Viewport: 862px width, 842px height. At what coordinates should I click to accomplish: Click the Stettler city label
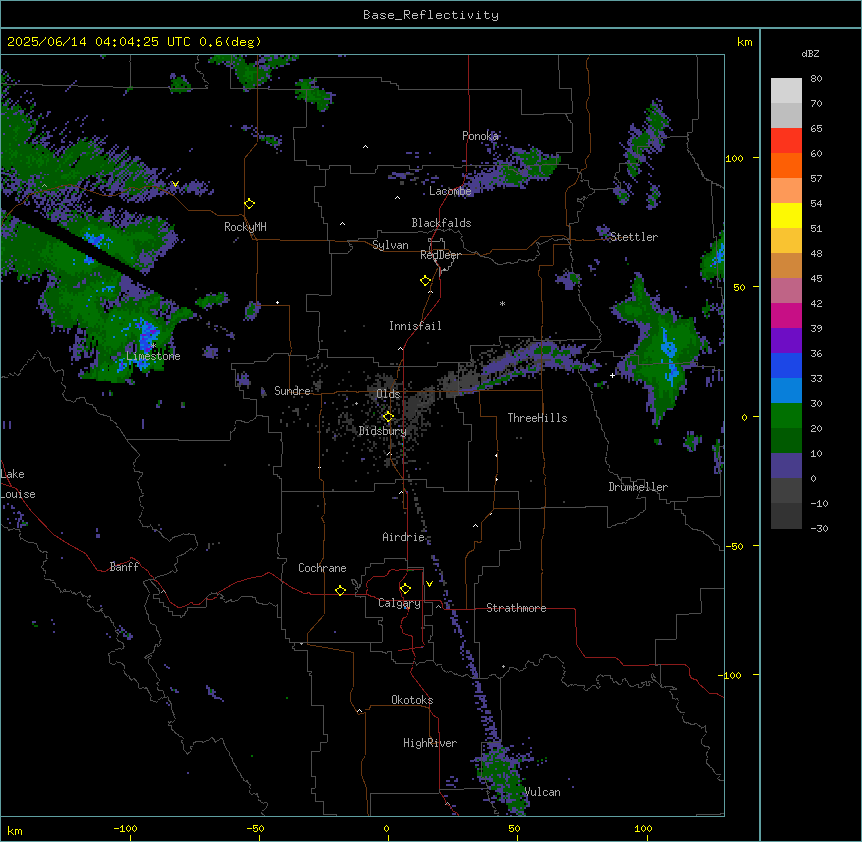pos(634,237)
